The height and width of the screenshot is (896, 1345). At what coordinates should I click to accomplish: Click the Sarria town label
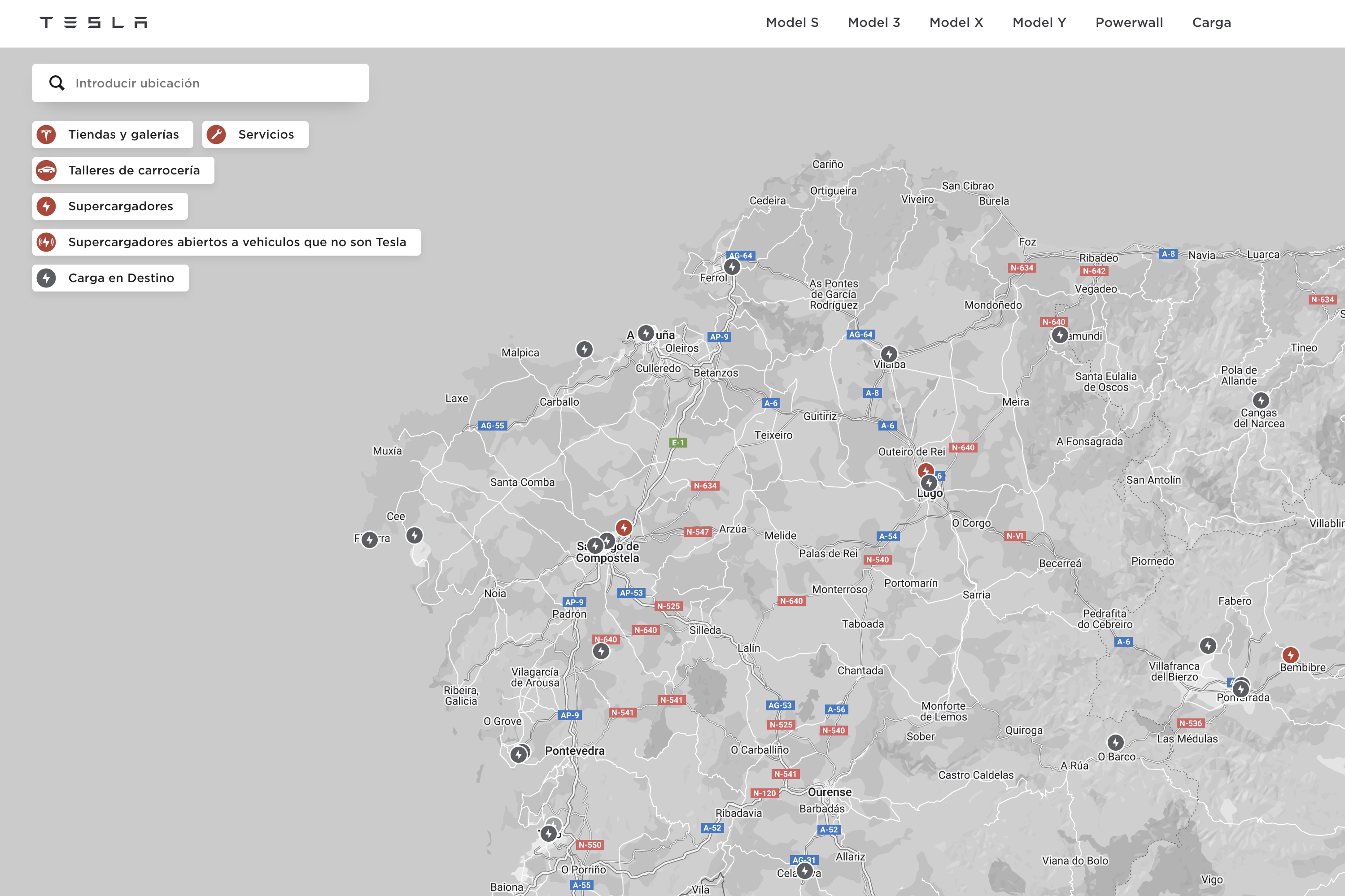click(976, 595)
